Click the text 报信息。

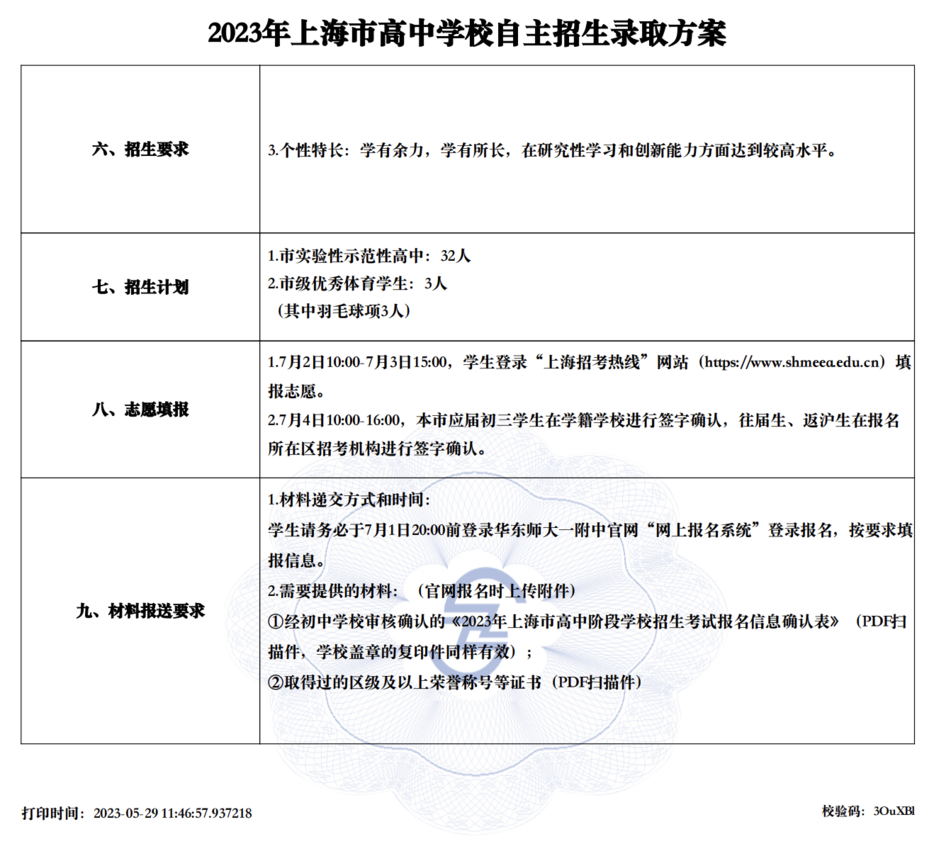[297, 560]
